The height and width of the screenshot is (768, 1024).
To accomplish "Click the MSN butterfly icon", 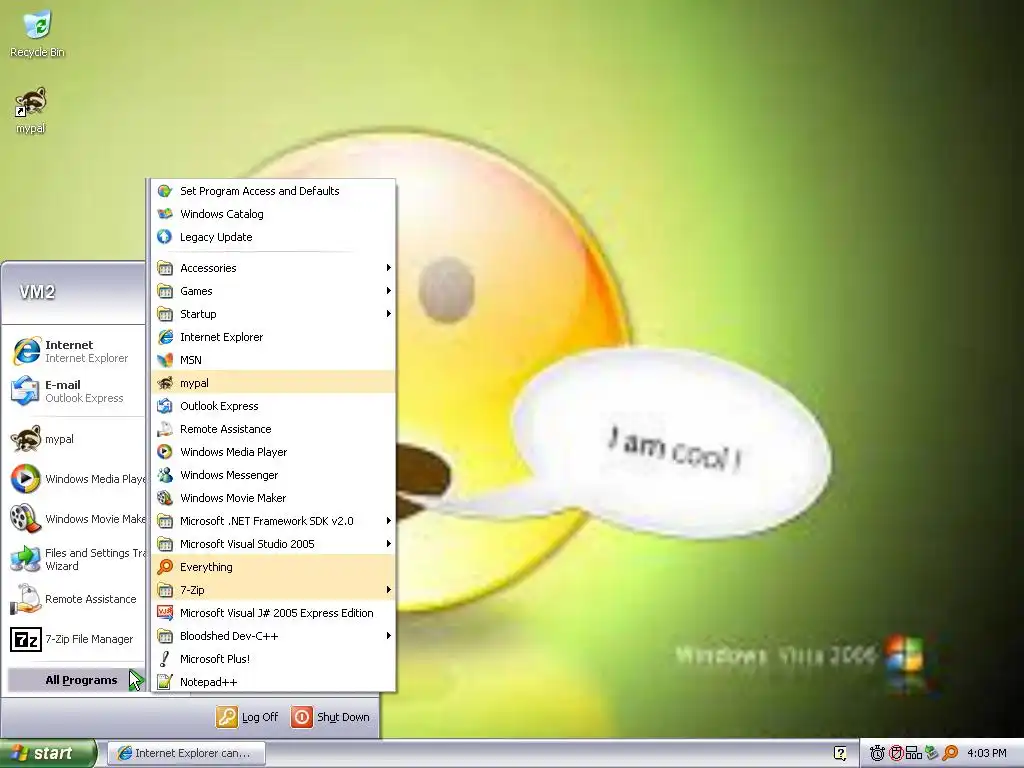I will pyautogui.click(x=165, y=360).
